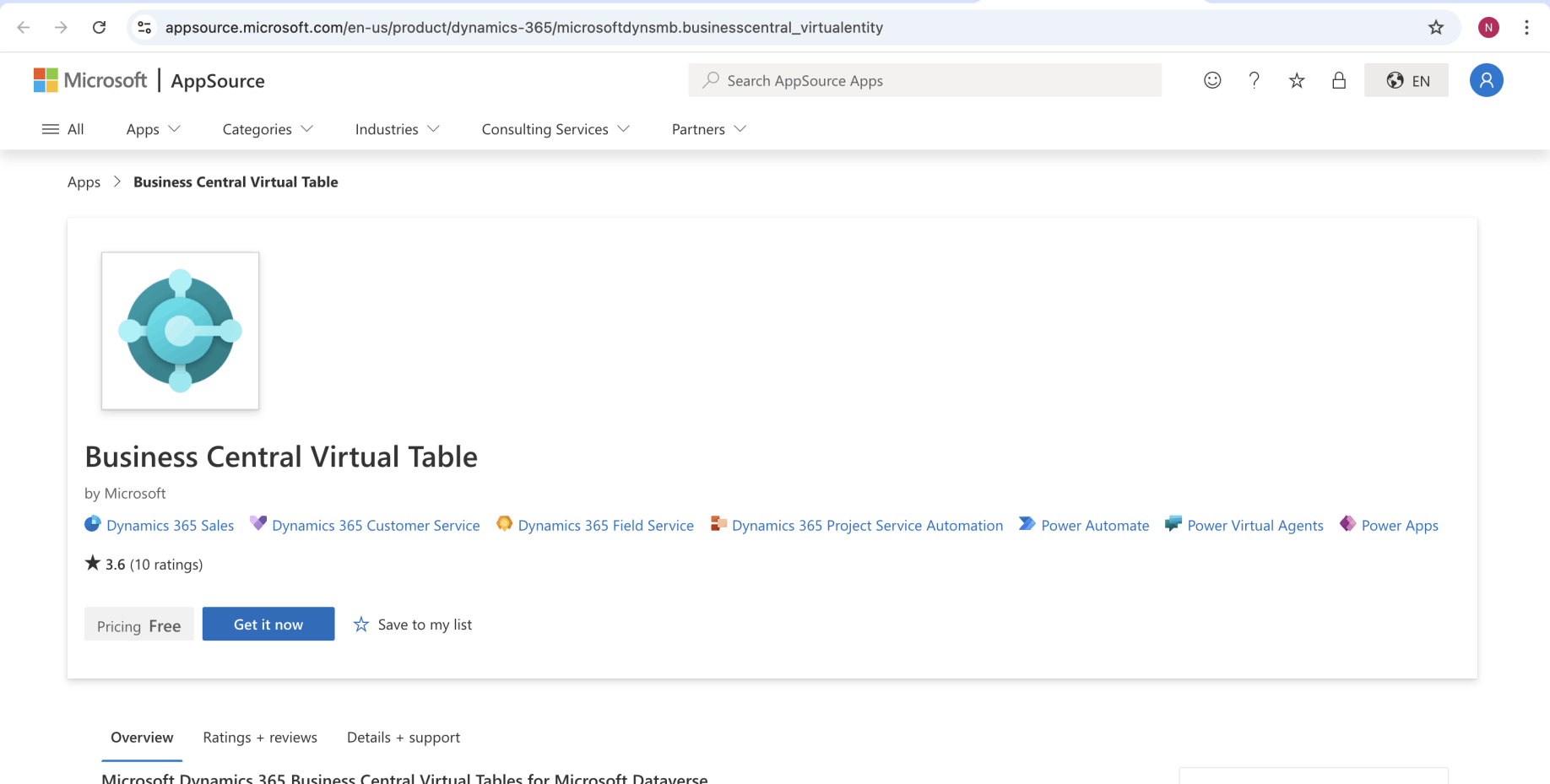Image resolution: width=1550 pixels, height=784 pixels.
Task: Open saved favorites star icon in header
Action: tap(1297, 80)
